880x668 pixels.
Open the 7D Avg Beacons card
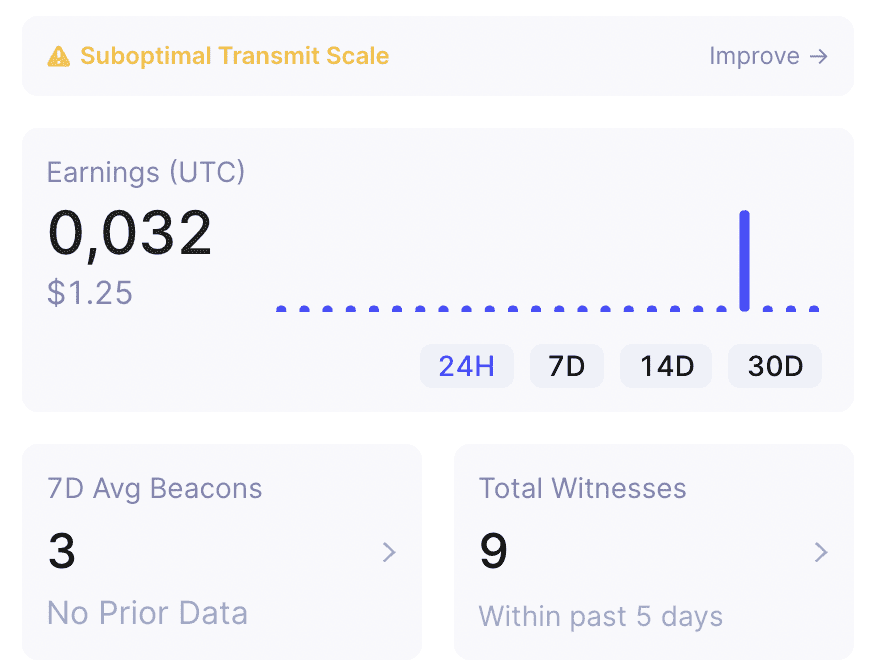click(222, 552)
